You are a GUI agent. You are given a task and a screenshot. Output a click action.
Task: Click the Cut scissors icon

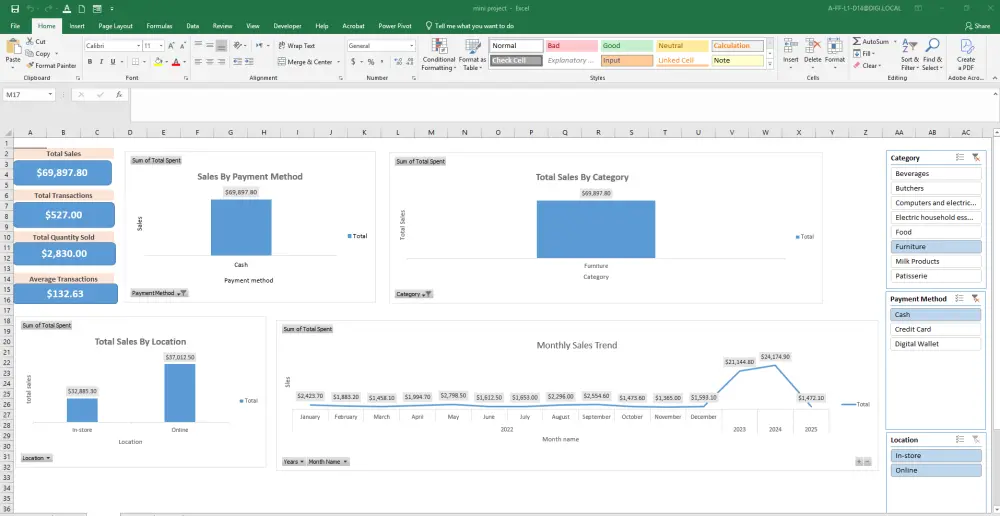pyautogui.click(x=29, y=41)
